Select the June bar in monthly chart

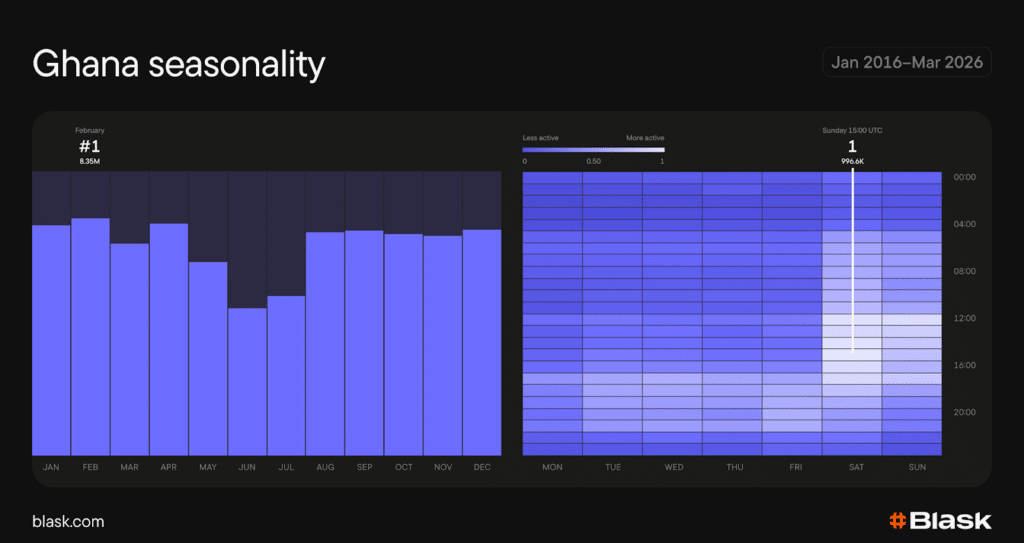(x=247, y=381)
